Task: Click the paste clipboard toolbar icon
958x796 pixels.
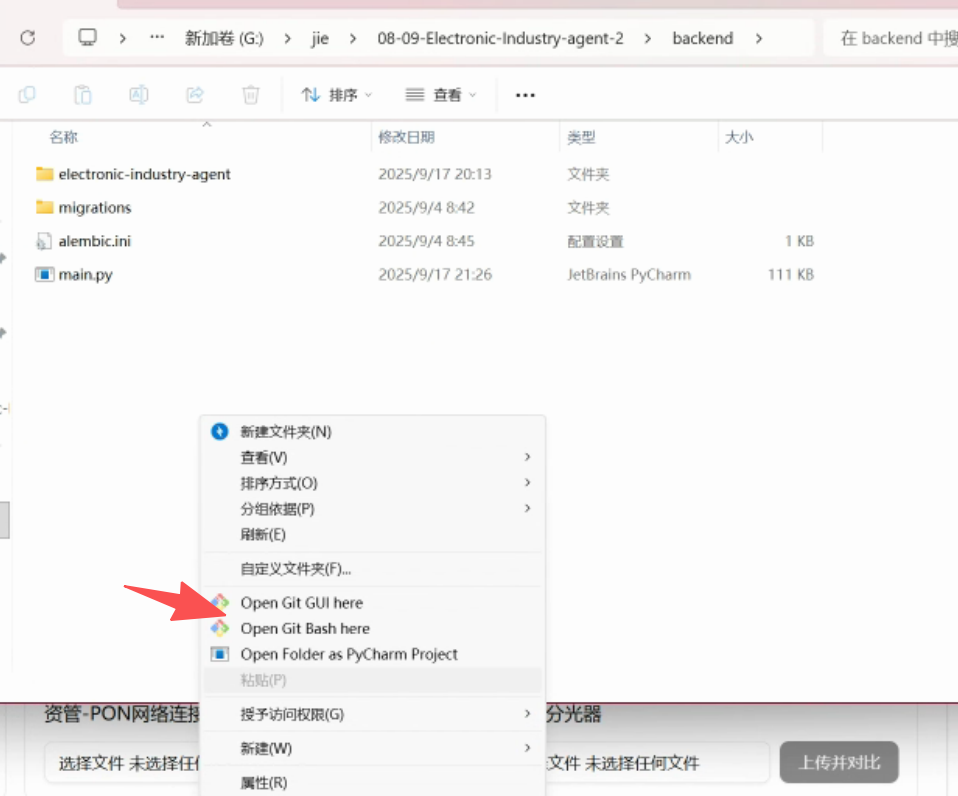Action: coord(83,95)
